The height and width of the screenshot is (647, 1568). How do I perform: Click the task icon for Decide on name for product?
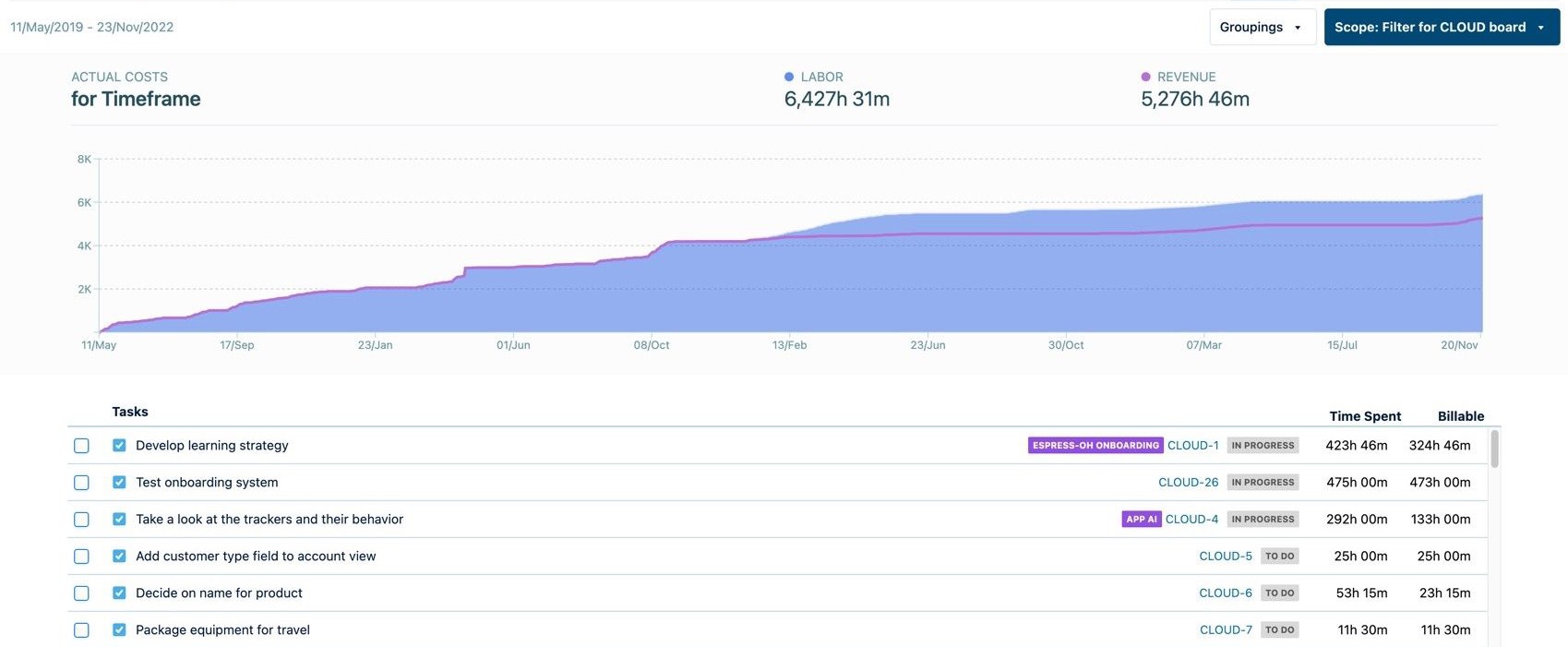(119, 593)
